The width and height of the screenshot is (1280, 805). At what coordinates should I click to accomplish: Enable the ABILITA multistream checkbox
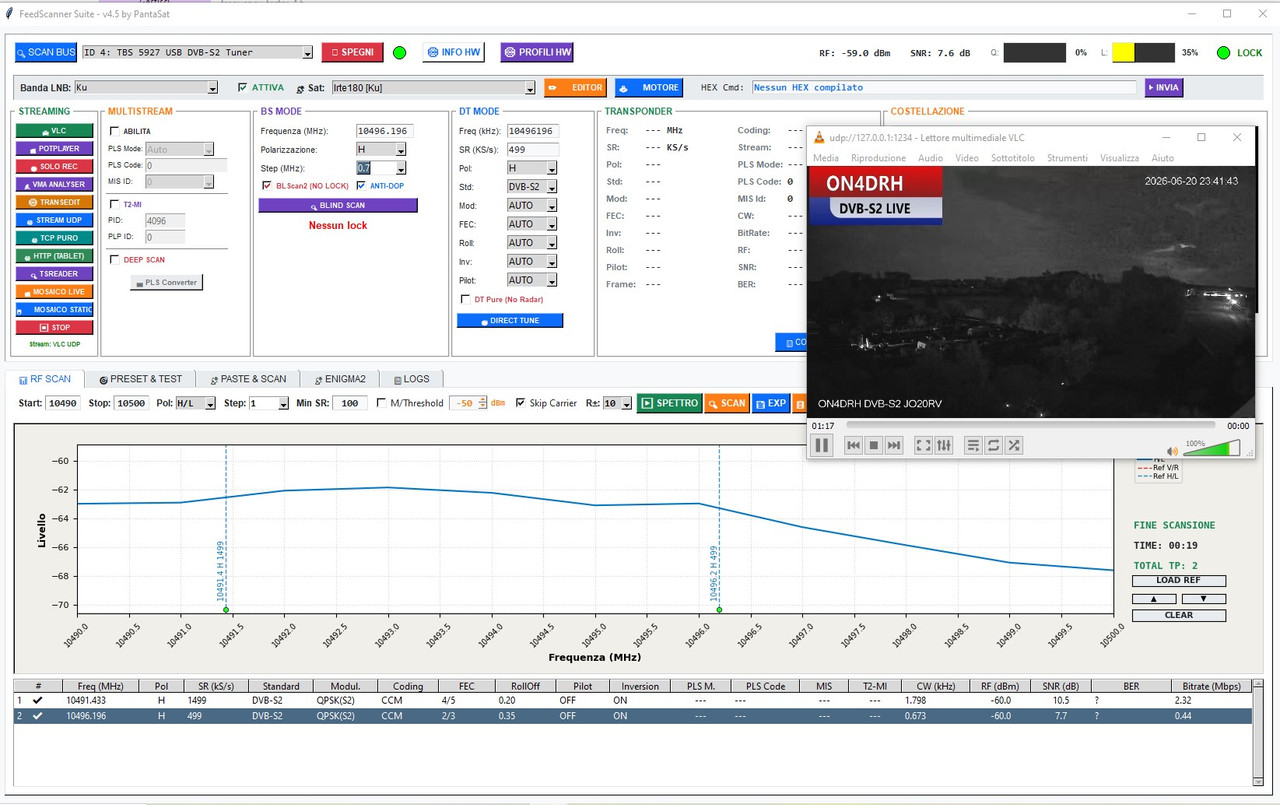(114, 131)
